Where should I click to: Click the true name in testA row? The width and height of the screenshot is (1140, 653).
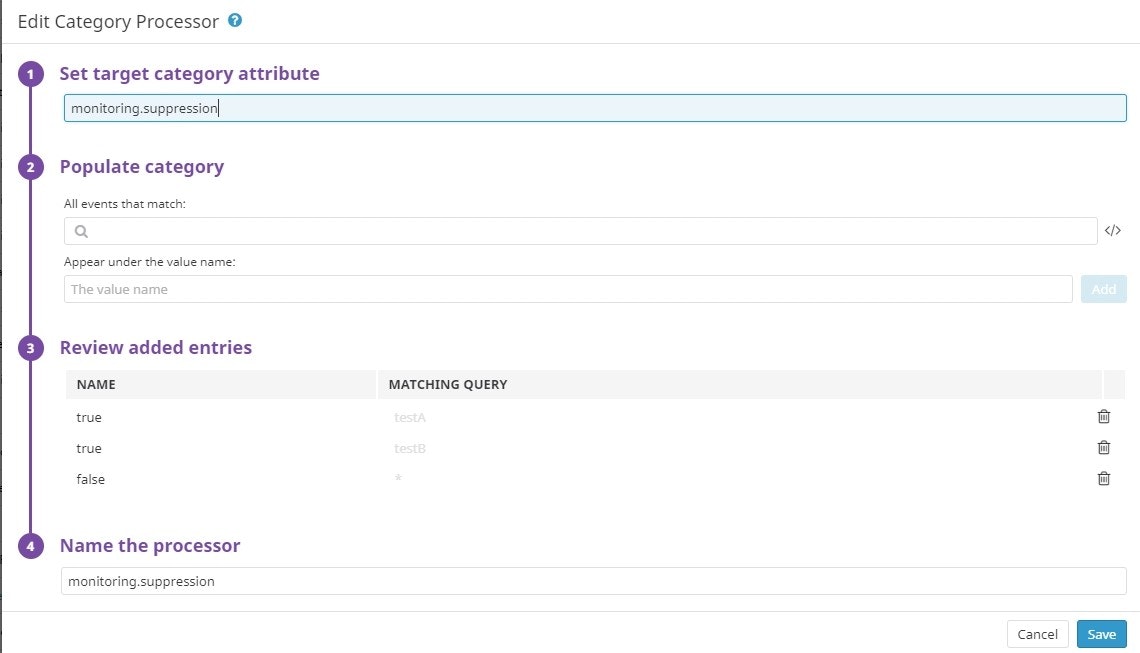[89, 417]
